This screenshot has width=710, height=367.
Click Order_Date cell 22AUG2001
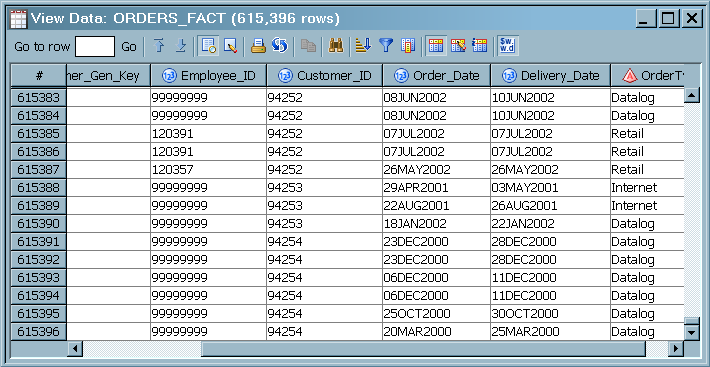pyautogui.click(x=437, y=206)
